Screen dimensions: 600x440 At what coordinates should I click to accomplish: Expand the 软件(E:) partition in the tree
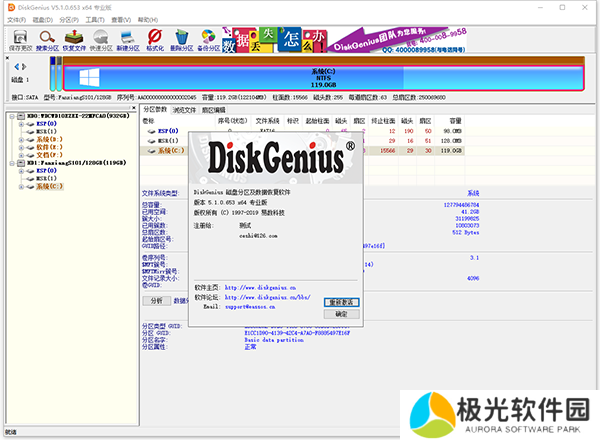tap(21, 147)
